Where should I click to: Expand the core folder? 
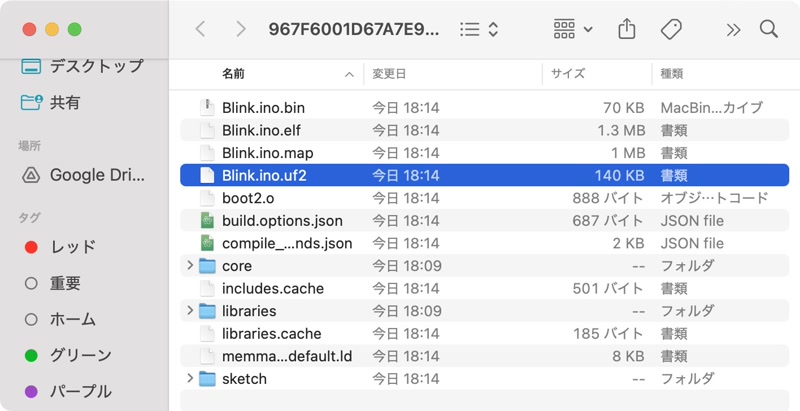pos(190,265)
